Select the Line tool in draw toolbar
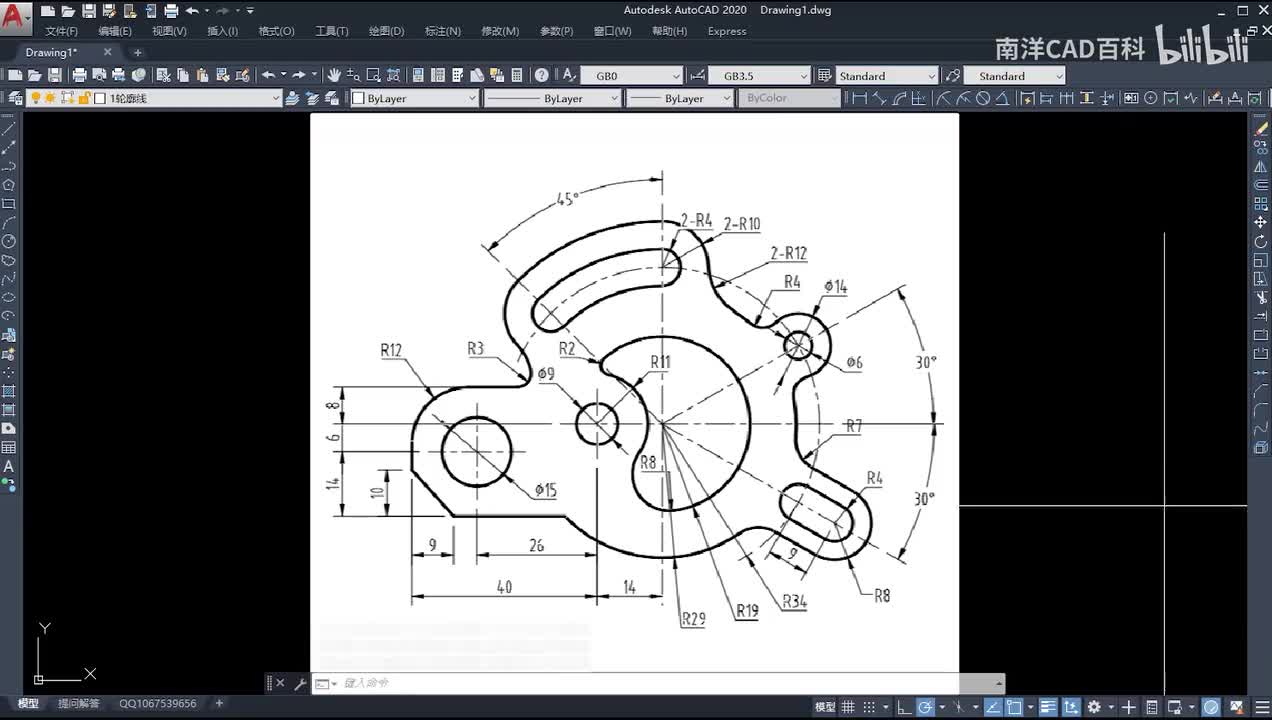 [9, 128]
